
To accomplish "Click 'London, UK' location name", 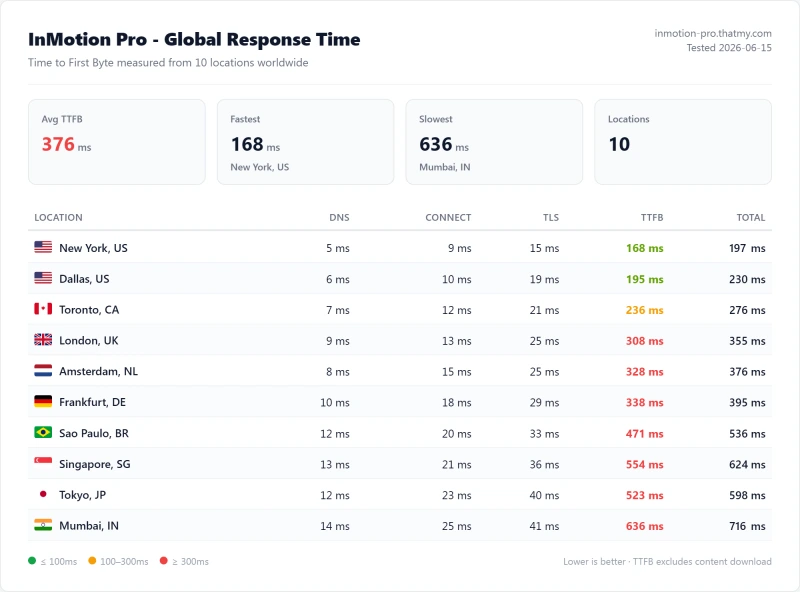I will (89, 340).
